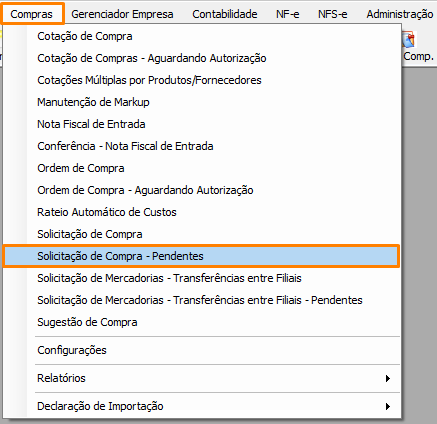Open the Compras menu
The height and width of the screenshot is (424, 437).
click(31, 14)
